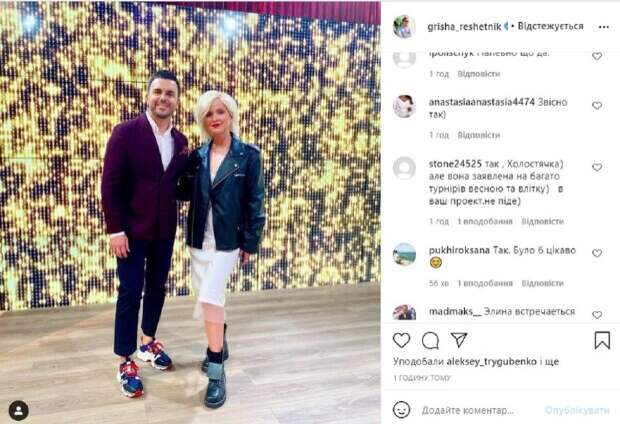Screen dimensions: 620x424
Task: Like madmaks__ comment heart
Action: pos(597,315)
